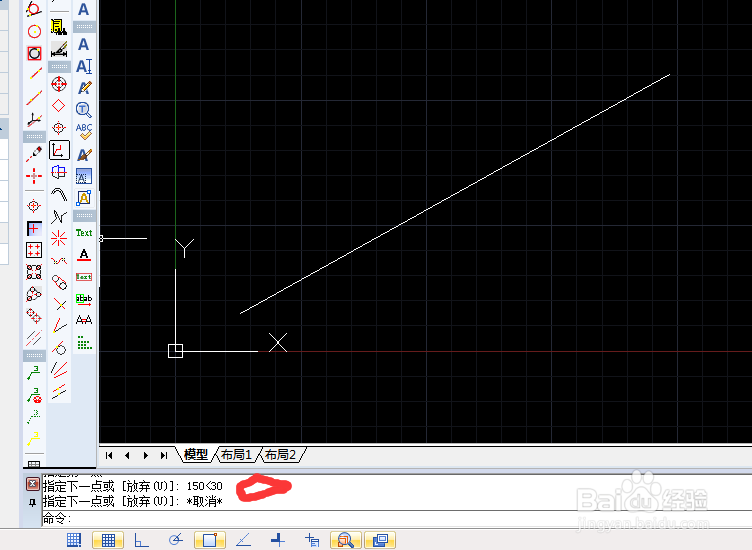This screenshot has width=752, height=550.
Task: Go to next layout tab arrow
Action: point(145,455)
